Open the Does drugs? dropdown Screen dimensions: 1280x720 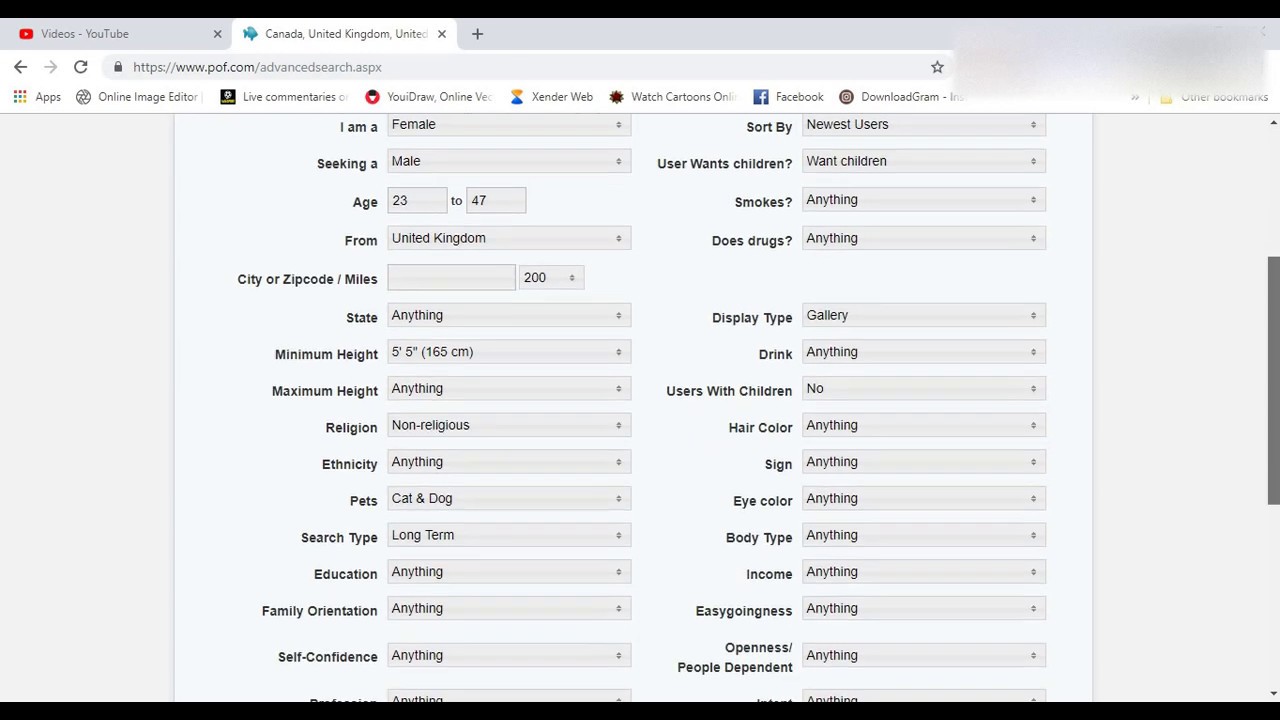pyautogui.click(x=924, y=238)
